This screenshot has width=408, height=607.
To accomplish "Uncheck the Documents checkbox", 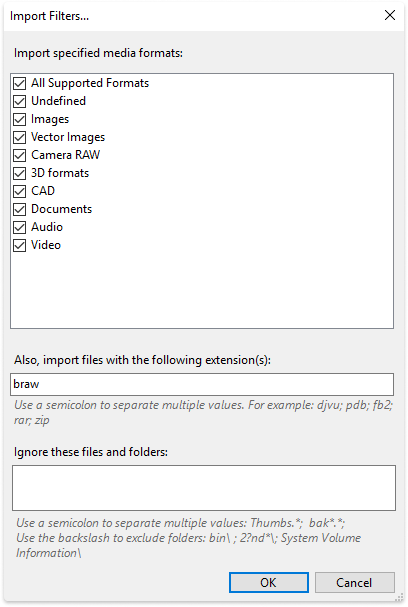I will click(x=20, y=209).
